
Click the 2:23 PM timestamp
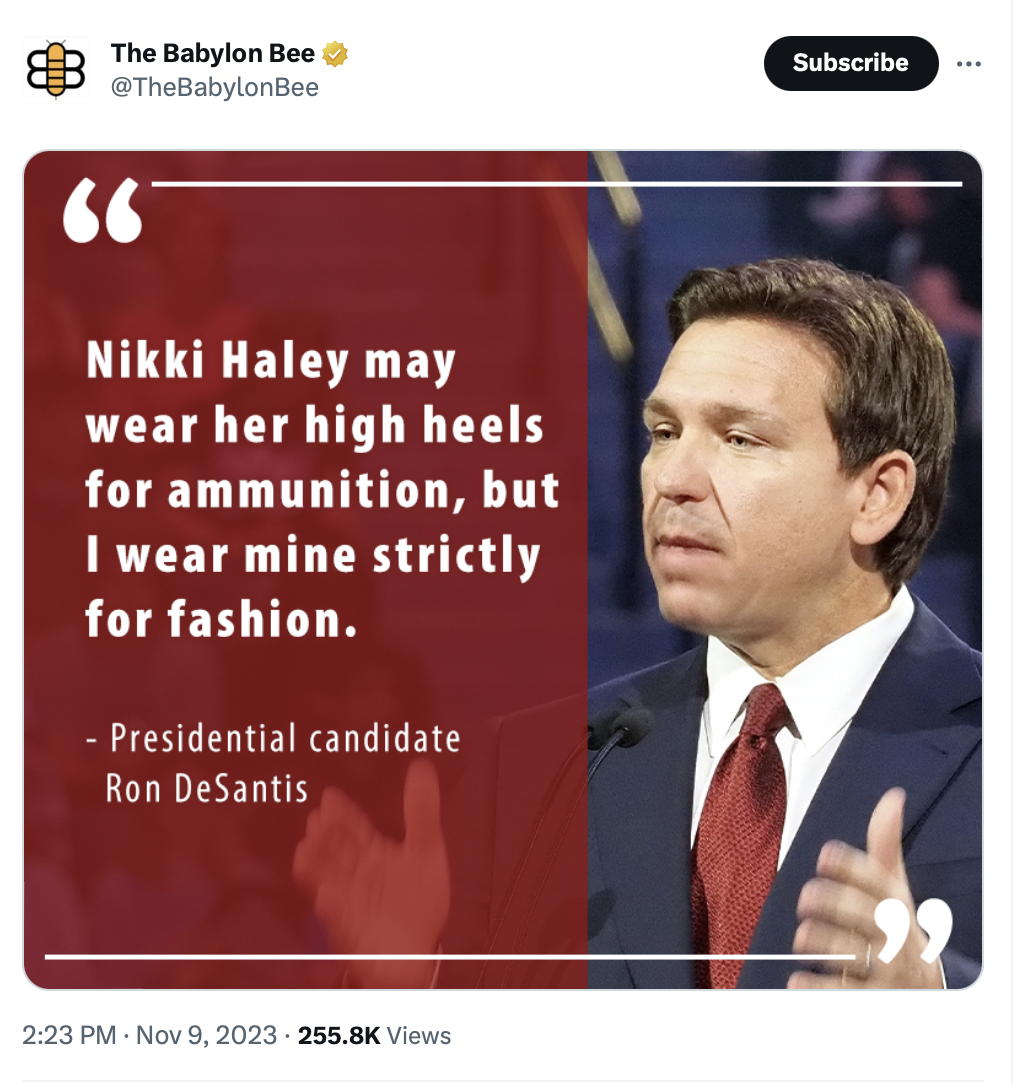coord(69,1035)
